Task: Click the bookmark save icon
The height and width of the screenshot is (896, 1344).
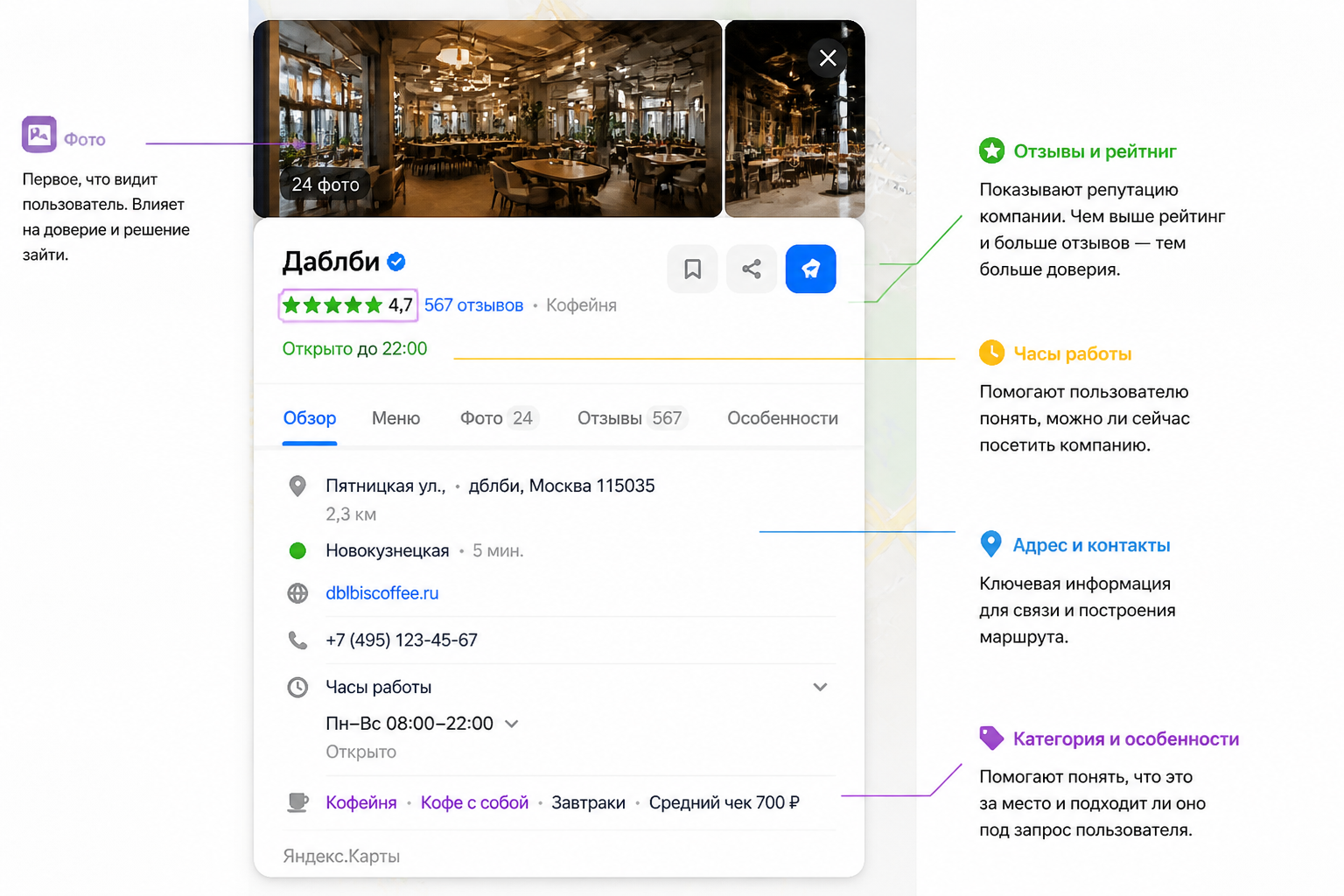Action: click(692, 269)
